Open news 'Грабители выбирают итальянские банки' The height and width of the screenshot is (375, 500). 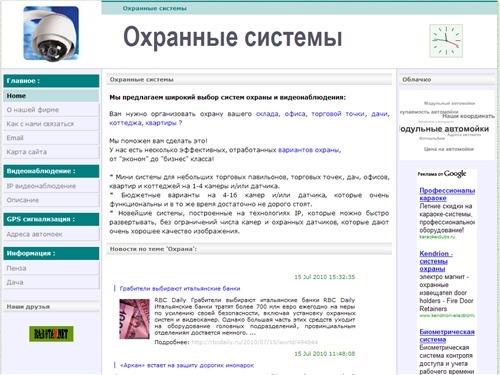[x=180, y=288]
